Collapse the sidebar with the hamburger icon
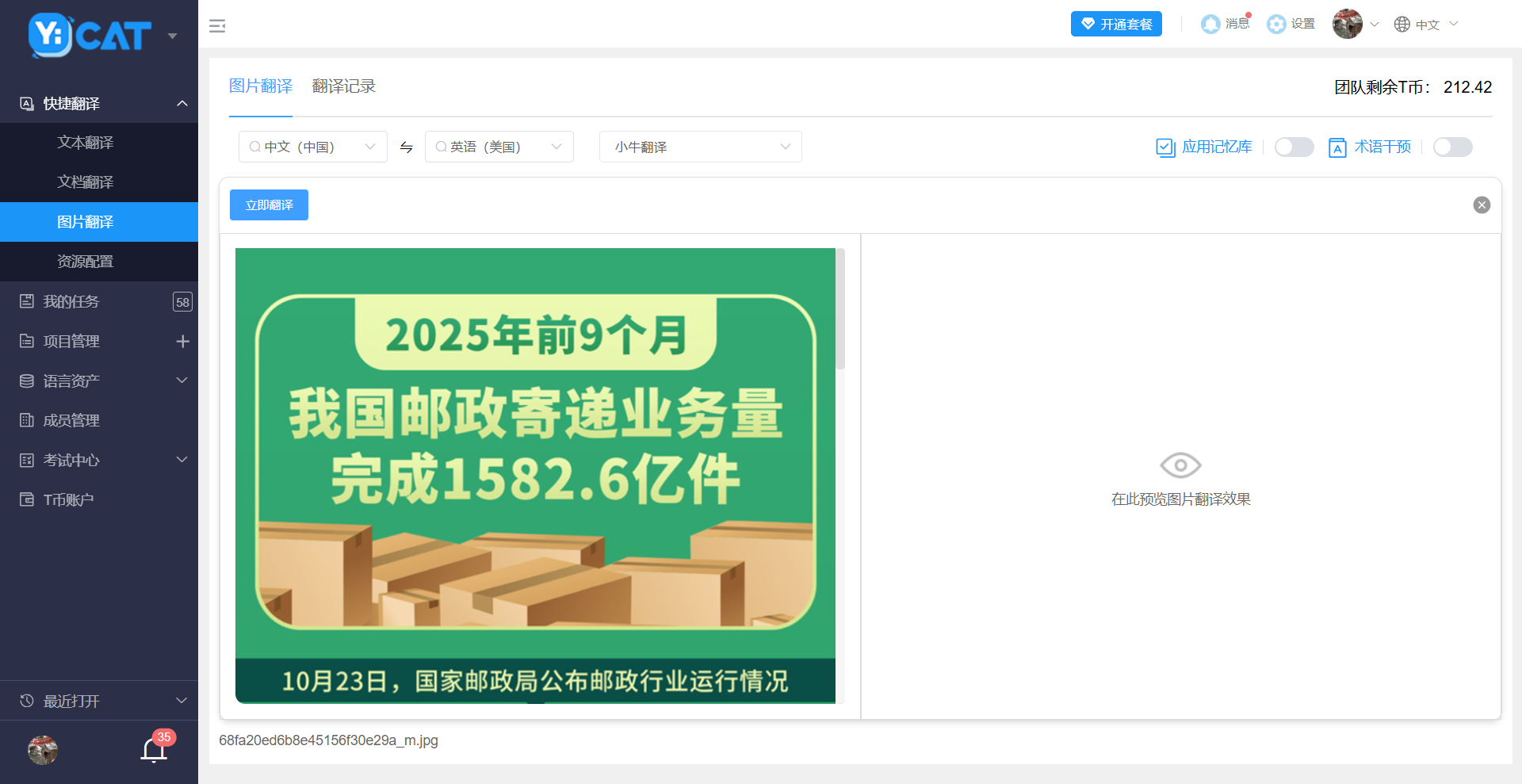This screenshot has width=1522, height=784. point(217,26)
